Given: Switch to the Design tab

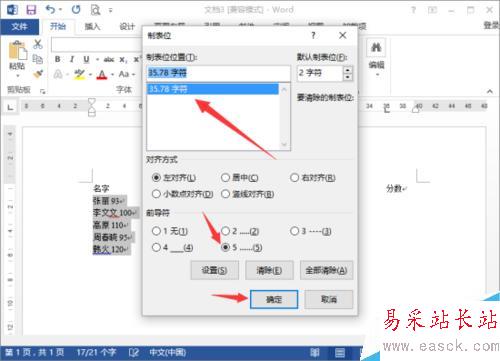Looking at the screenshot, I should [127, 27].
